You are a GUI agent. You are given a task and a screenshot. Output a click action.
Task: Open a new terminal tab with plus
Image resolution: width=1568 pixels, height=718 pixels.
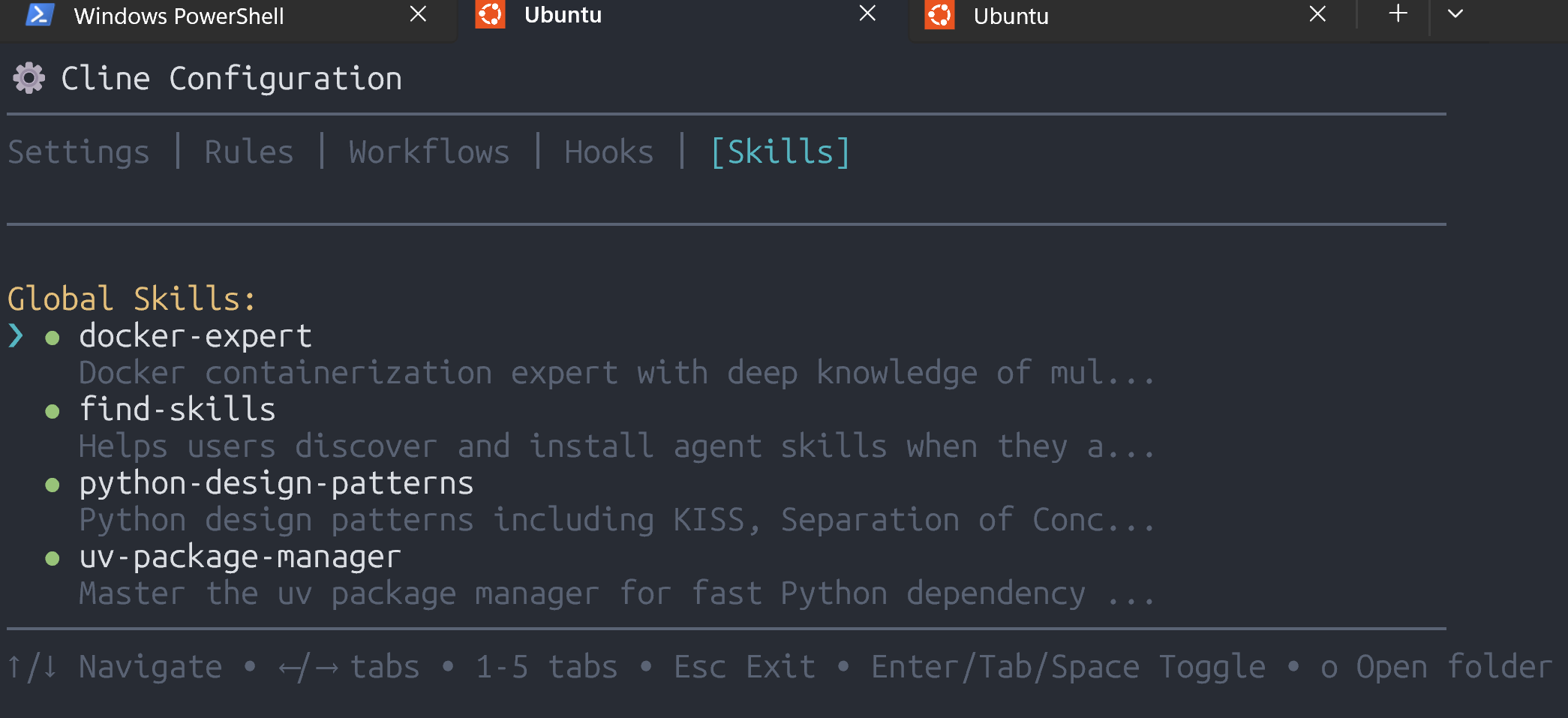[x=1398, y=14]
